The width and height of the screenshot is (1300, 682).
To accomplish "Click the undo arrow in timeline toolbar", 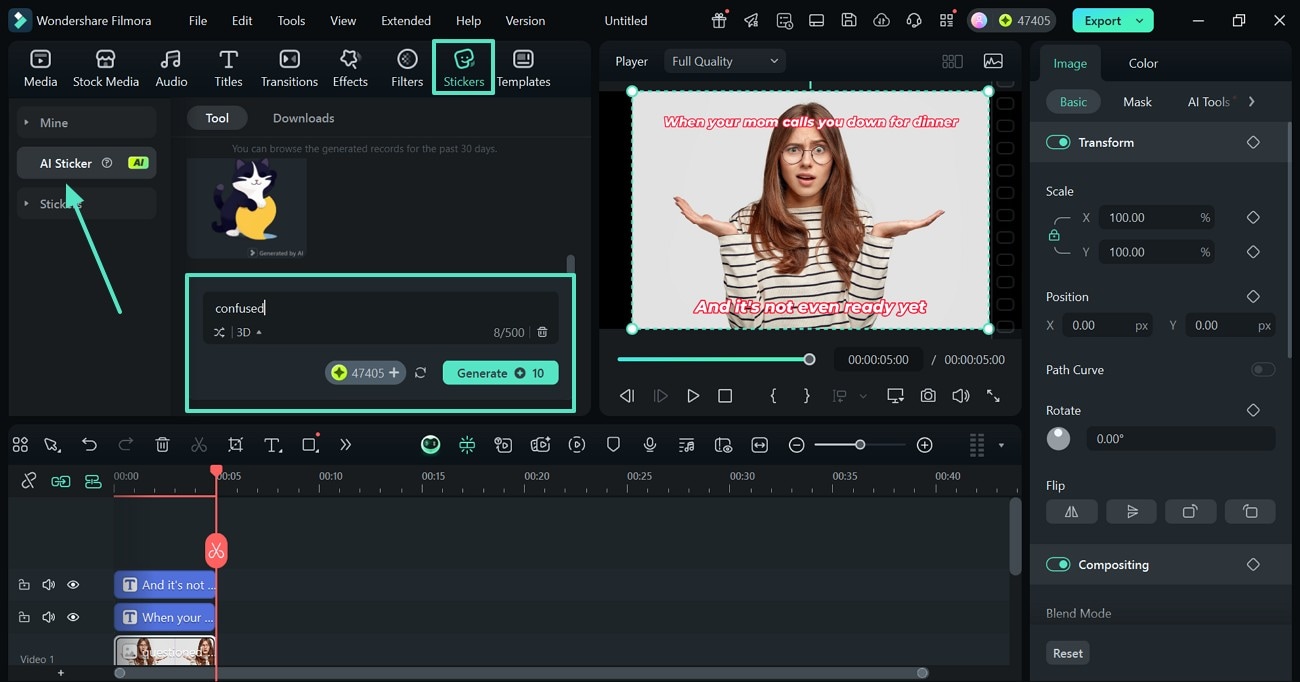I will tap(89, 445).
